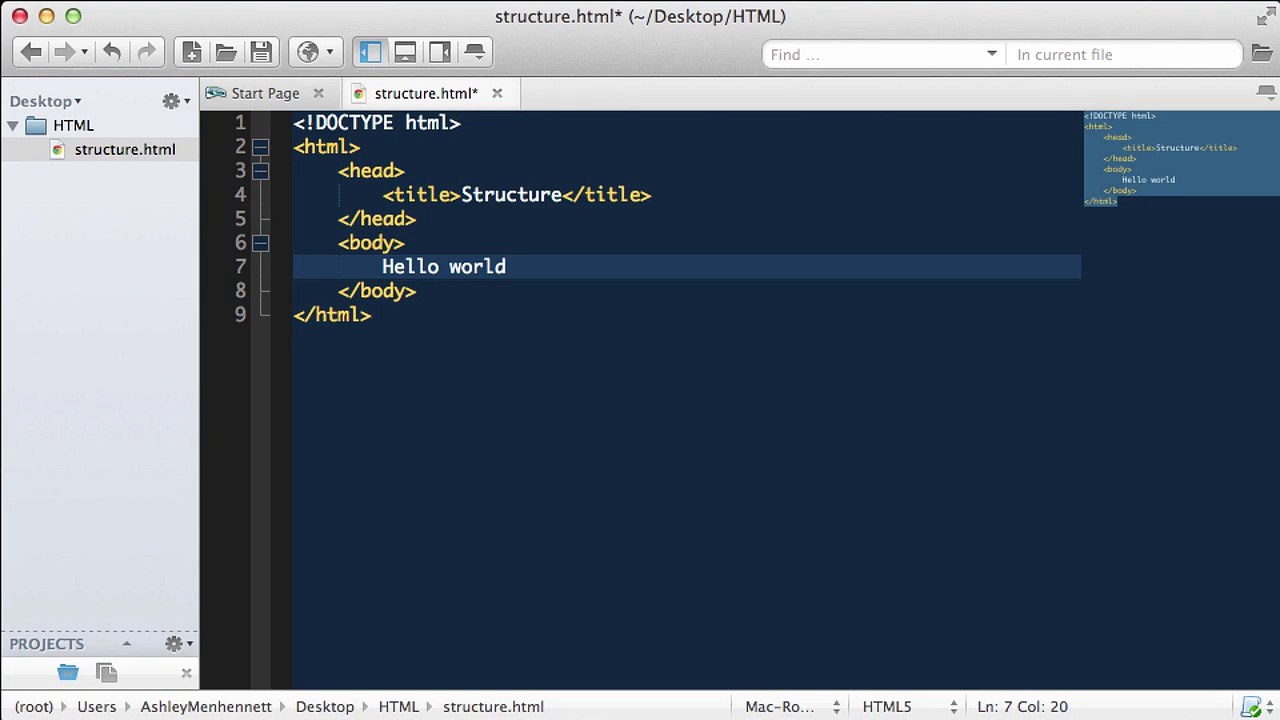Create a new file from toolbar
The height and width of the screenshot is (720, 1280).
point(192,52)
